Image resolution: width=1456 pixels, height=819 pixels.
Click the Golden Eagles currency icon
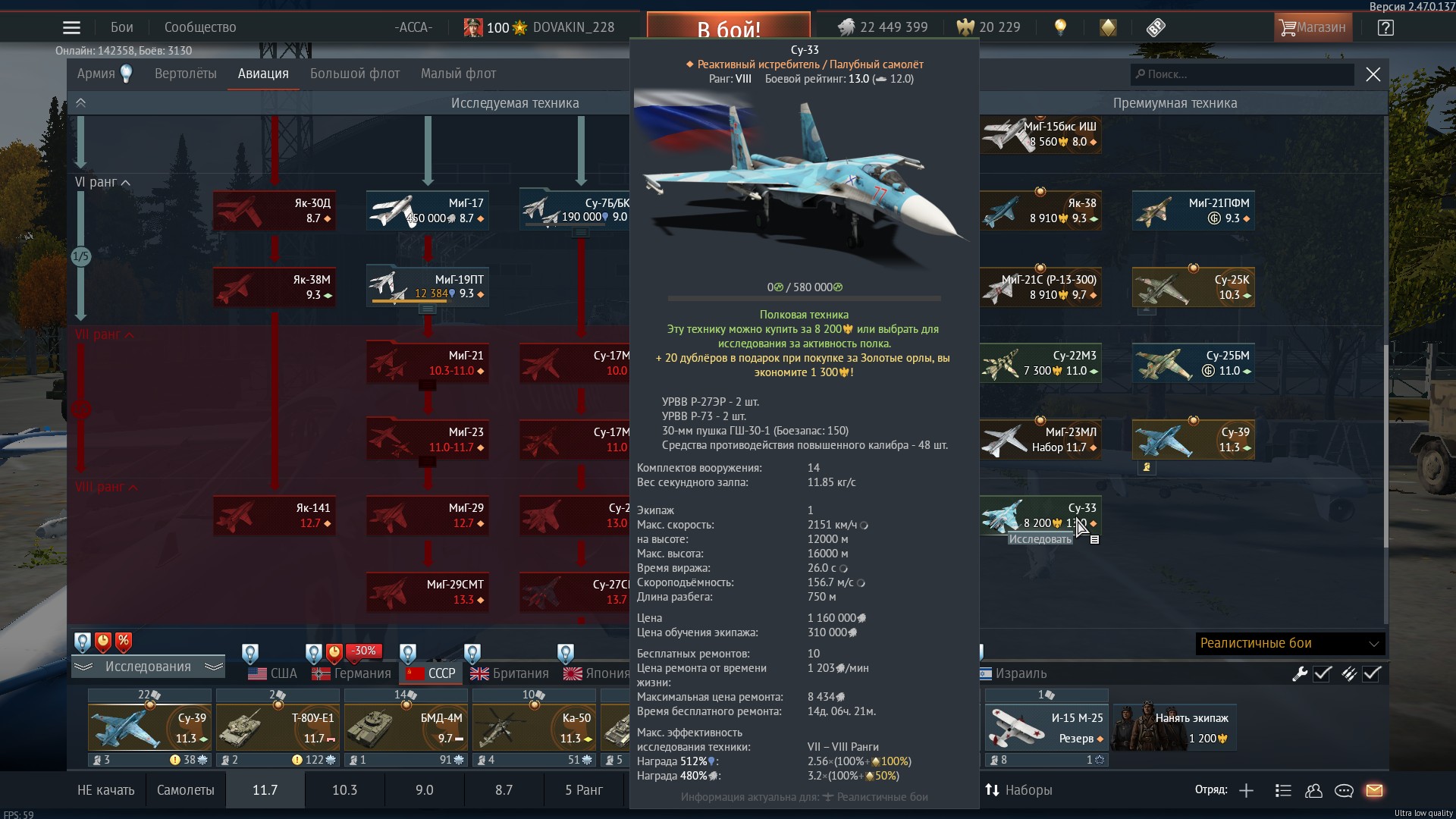click(965, 27)
